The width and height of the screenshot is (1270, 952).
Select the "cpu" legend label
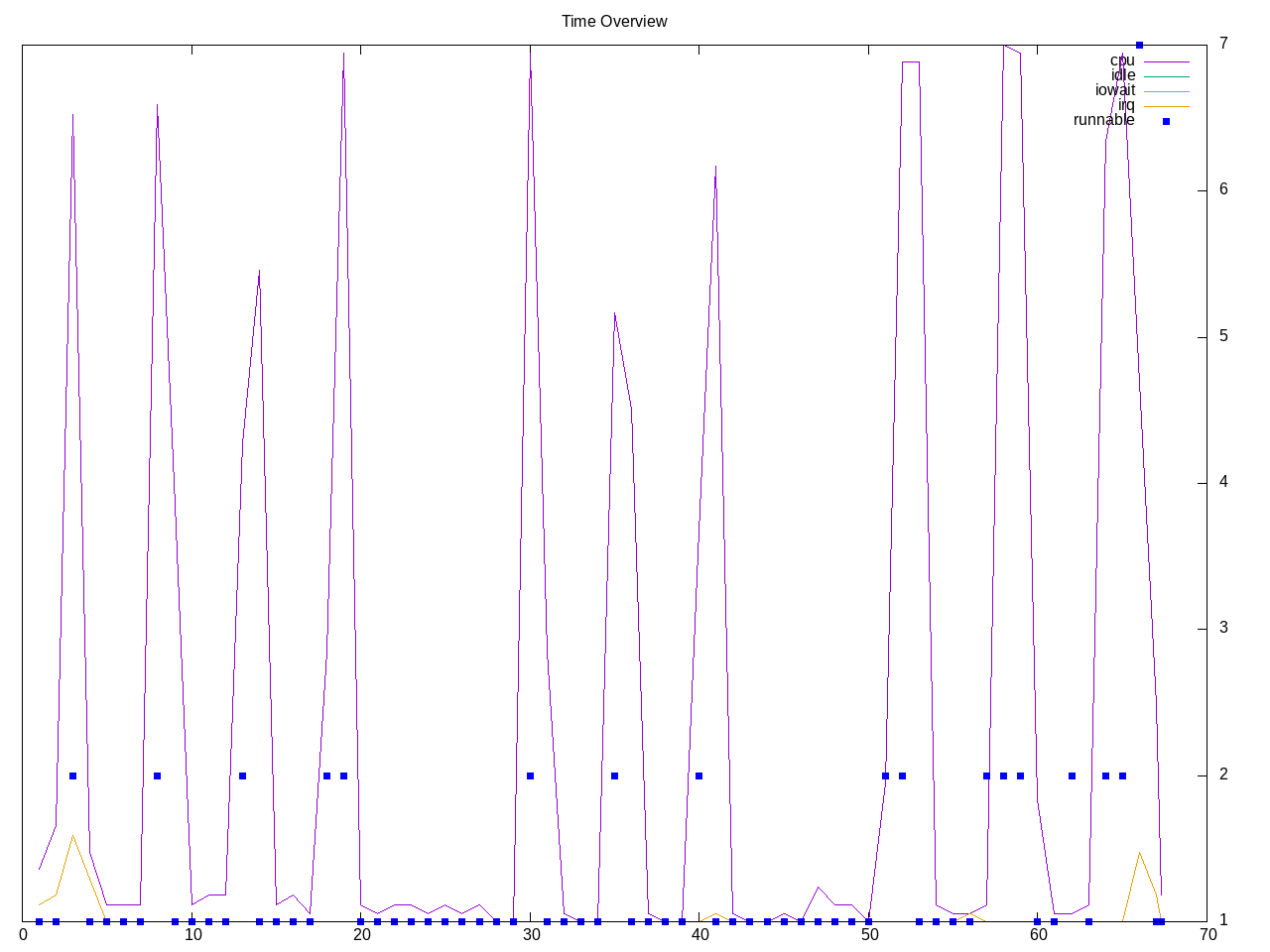tap(1121, 60)
